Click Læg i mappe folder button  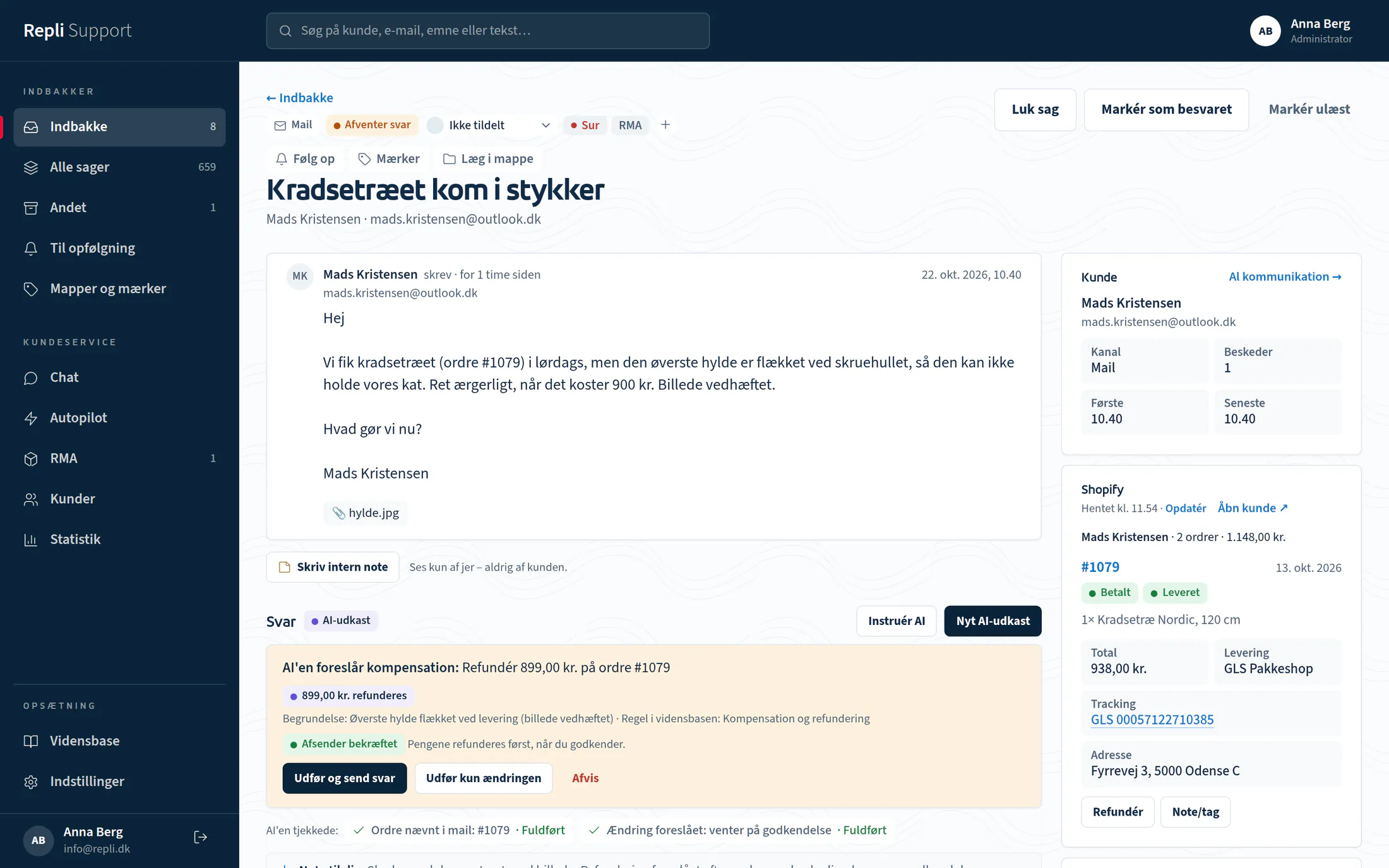[488, 159]
